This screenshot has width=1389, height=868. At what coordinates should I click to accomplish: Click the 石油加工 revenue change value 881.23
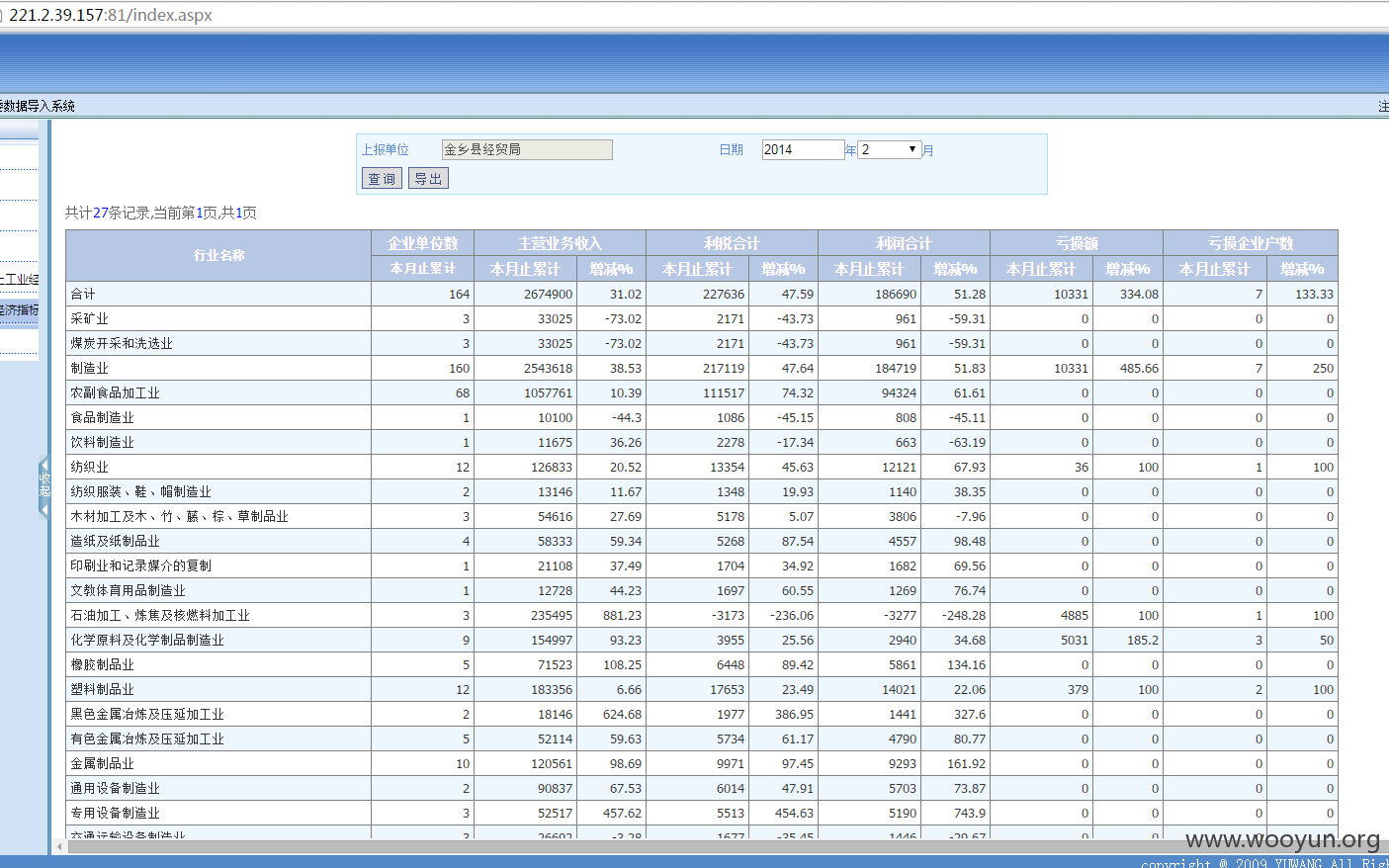click(x=622, y=615)
